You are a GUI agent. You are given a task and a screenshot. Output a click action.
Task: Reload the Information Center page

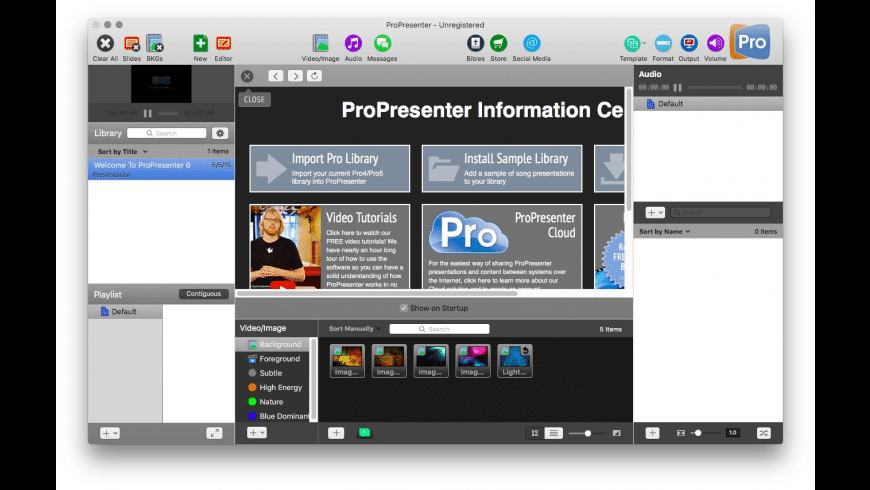[x=315, y=76]
